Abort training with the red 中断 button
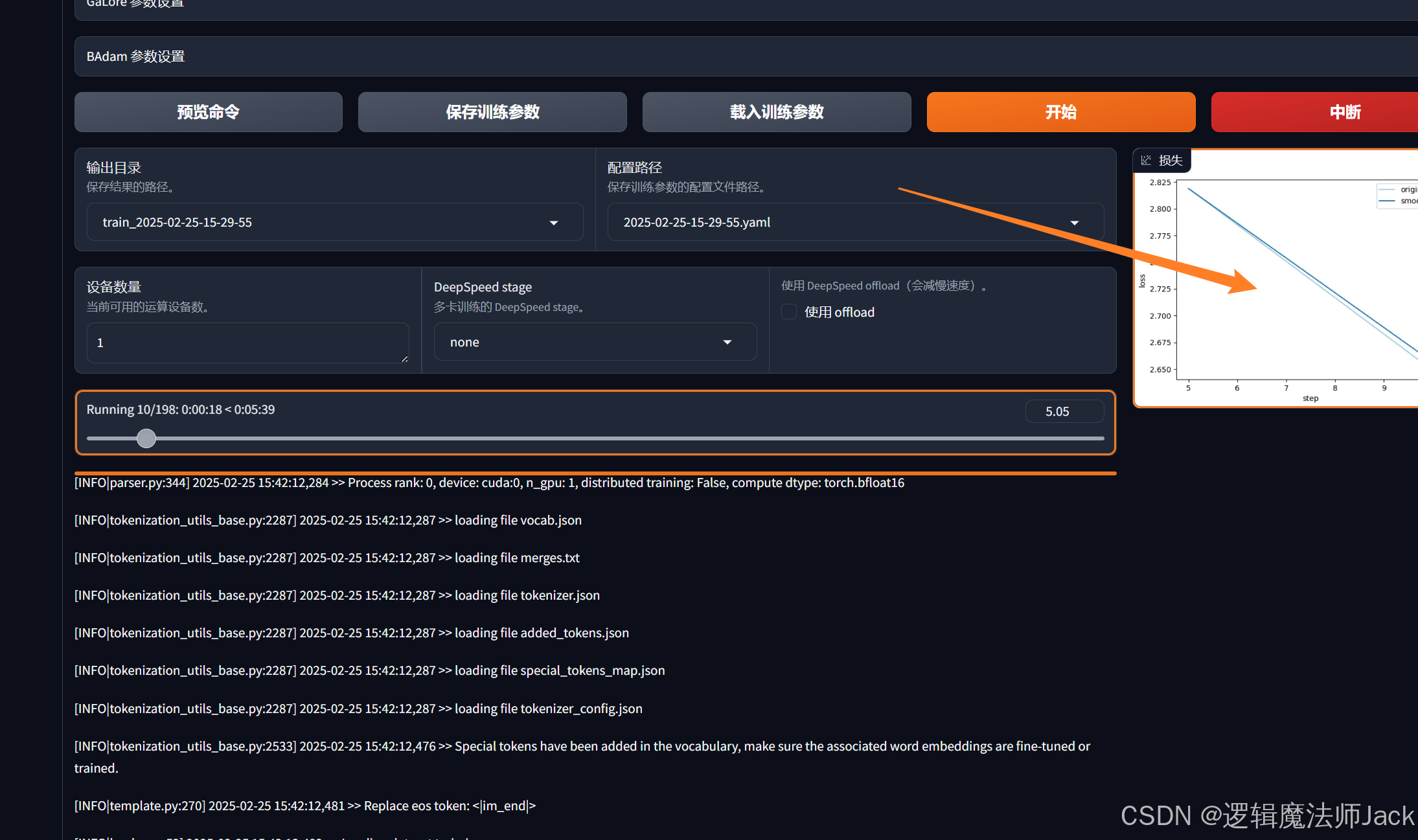 (1345, 112)
